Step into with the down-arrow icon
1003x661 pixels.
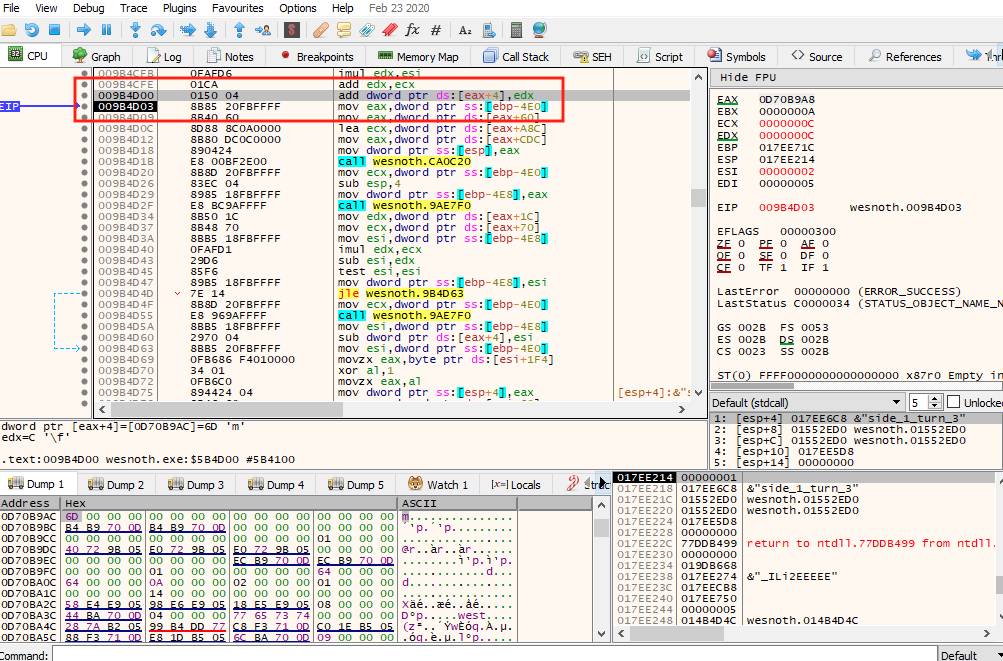click(x=135, y=29)
